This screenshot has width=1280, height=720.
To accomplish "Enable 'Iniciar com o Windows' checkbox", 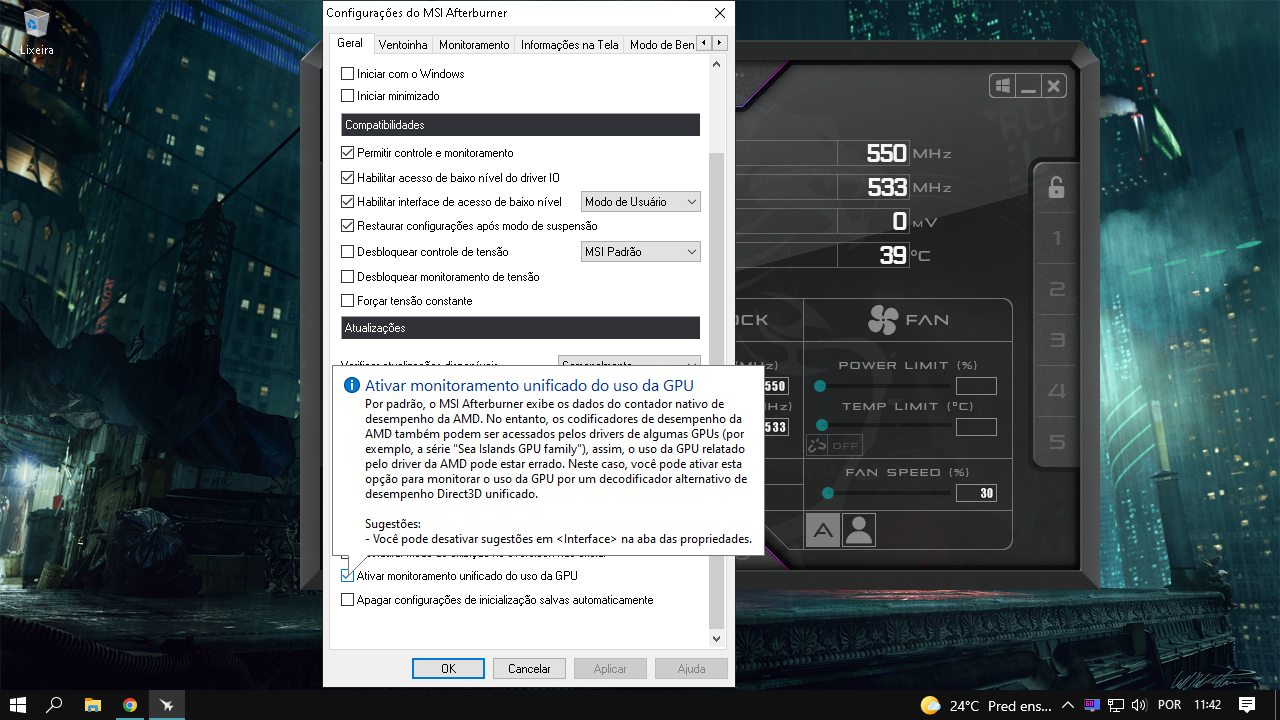I will point(348,74).
